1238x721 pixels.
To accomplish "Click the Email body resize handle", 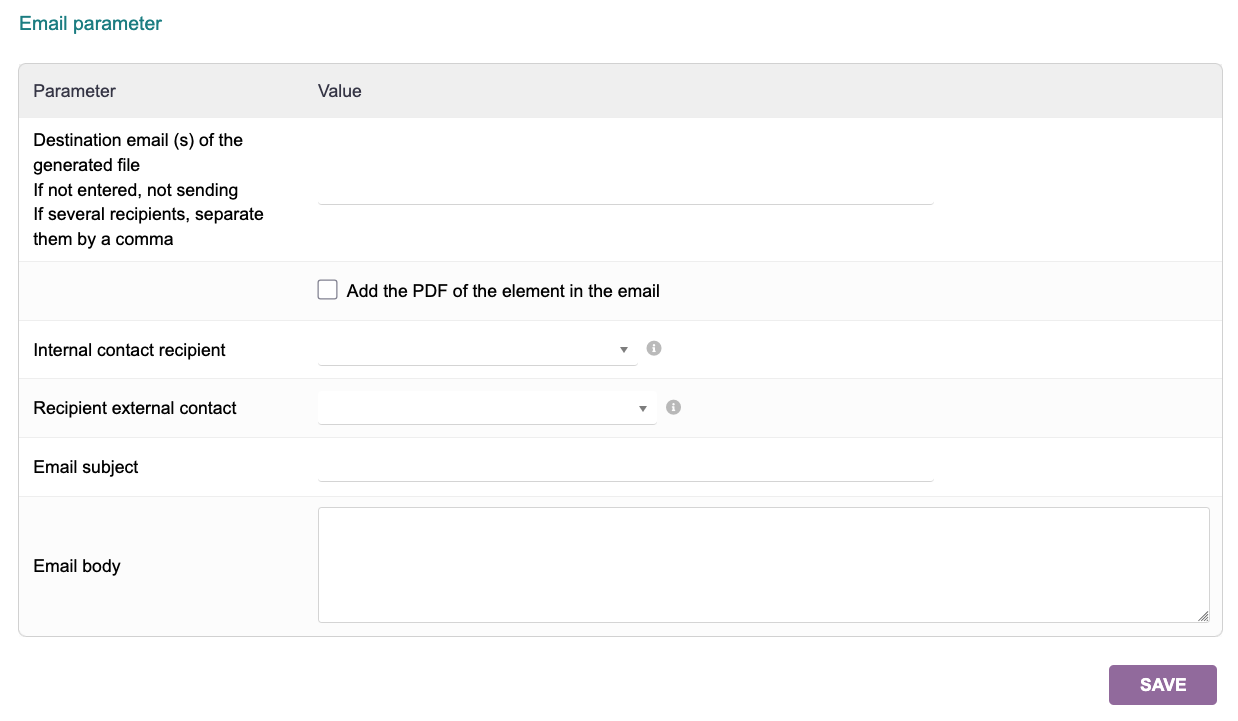I will [x=1203, y=616].
